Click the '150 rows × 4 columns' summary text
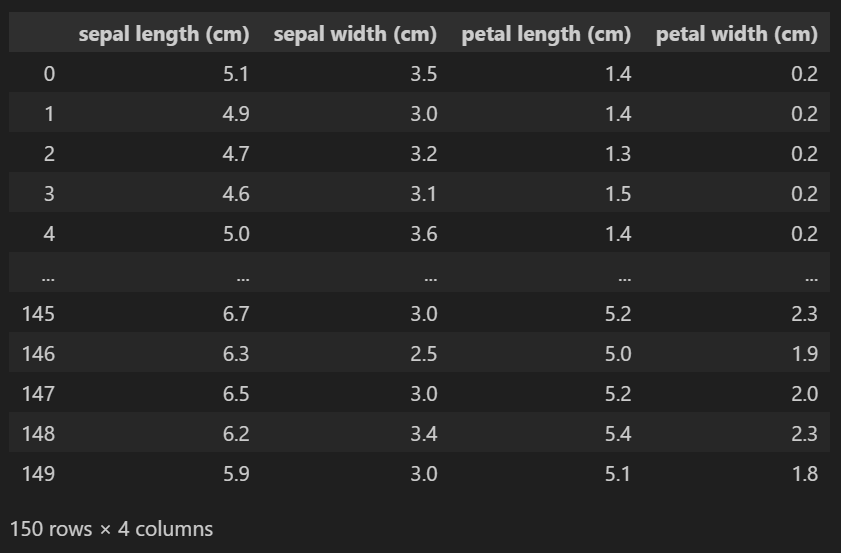 112,529
